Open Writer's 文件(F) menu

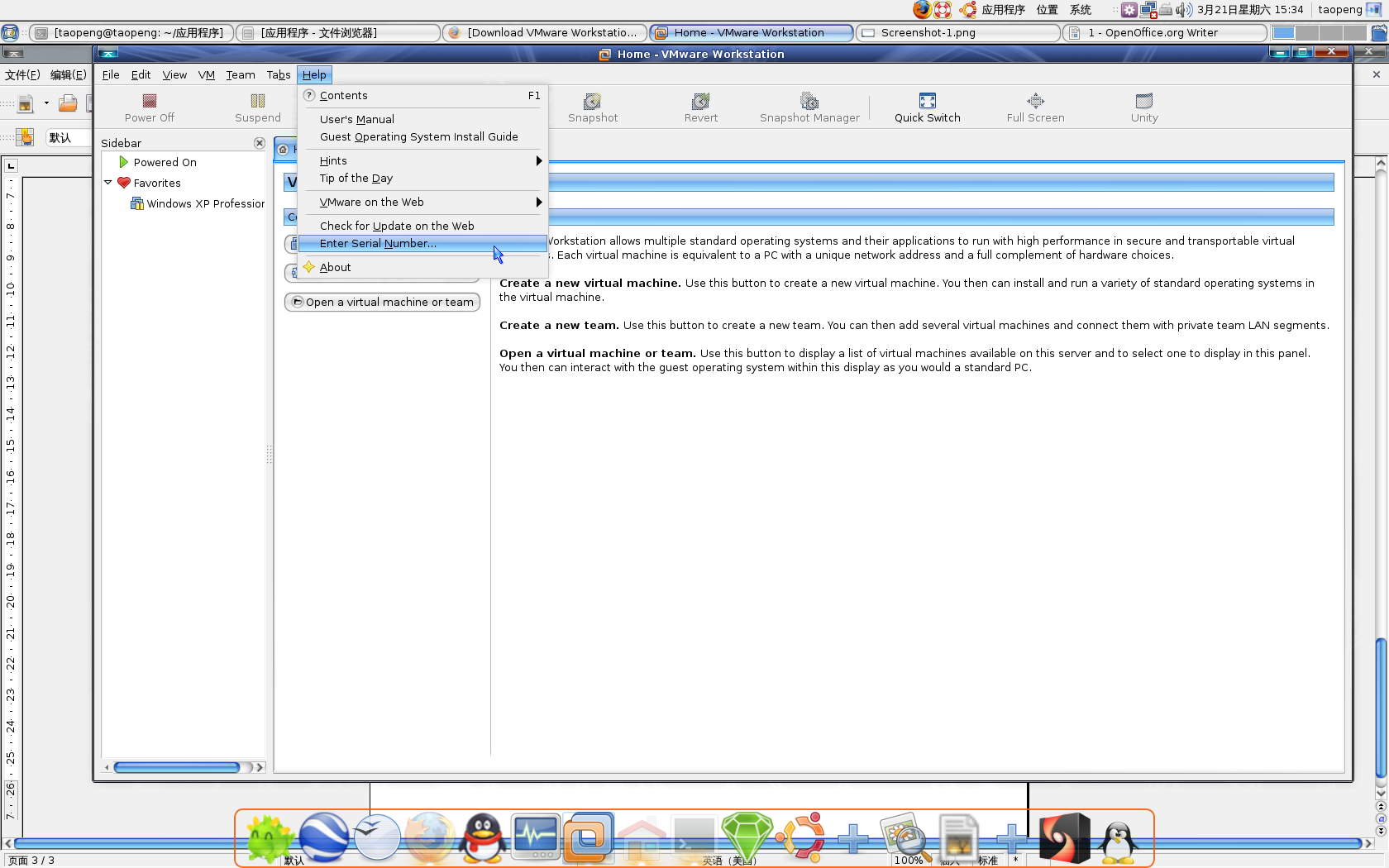pos(22,75)
